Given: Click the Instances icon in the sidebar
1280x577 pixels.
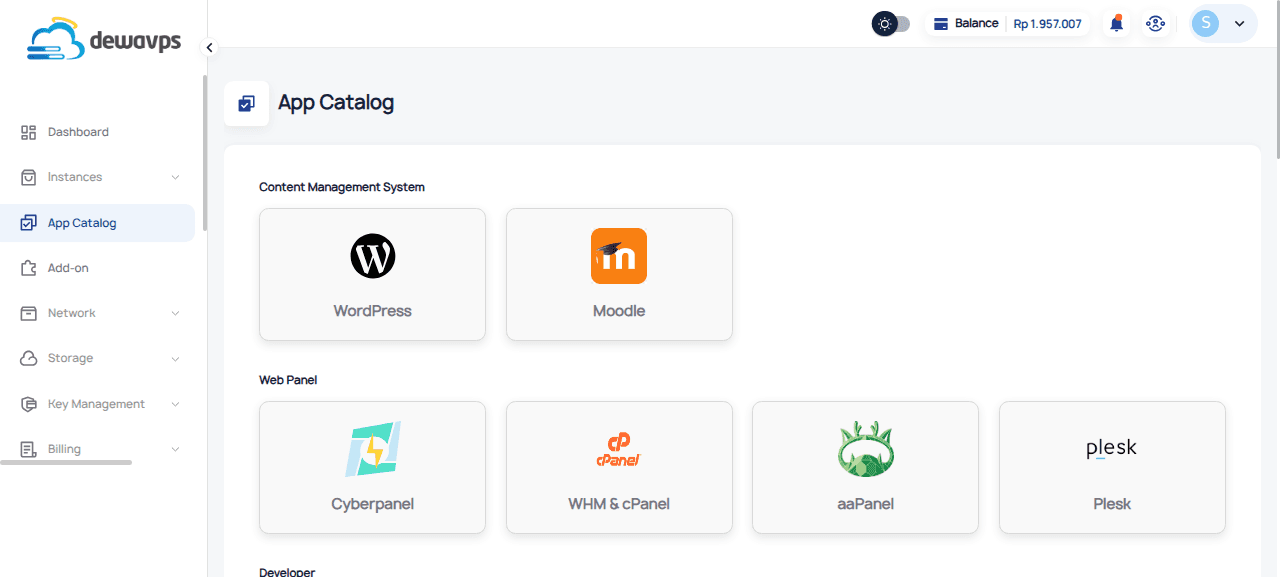Looking at the screenshot, I should pyautogui.click(x=29, y=176).
